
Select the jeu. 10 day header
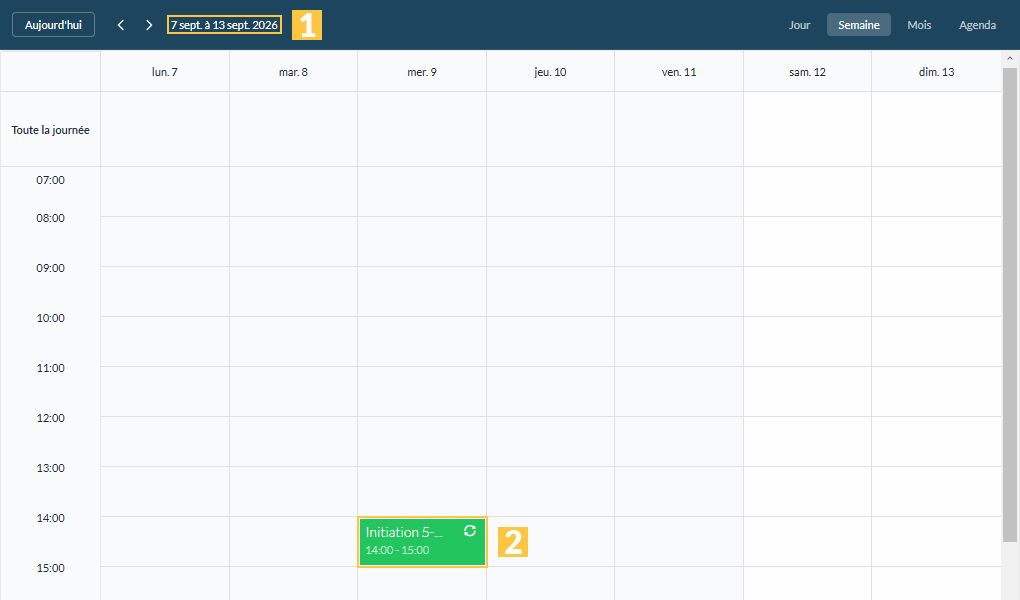point(550,72)
